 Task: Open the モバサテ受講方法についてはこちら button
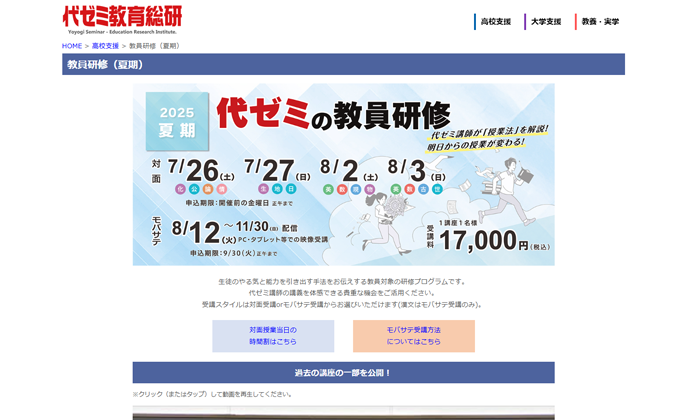point(414,336)
